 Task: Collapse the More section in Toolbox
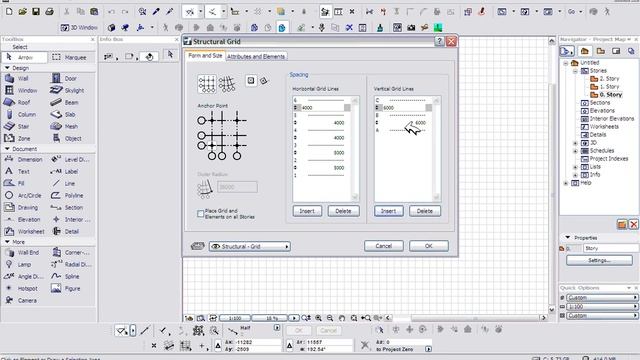[7, 242]
